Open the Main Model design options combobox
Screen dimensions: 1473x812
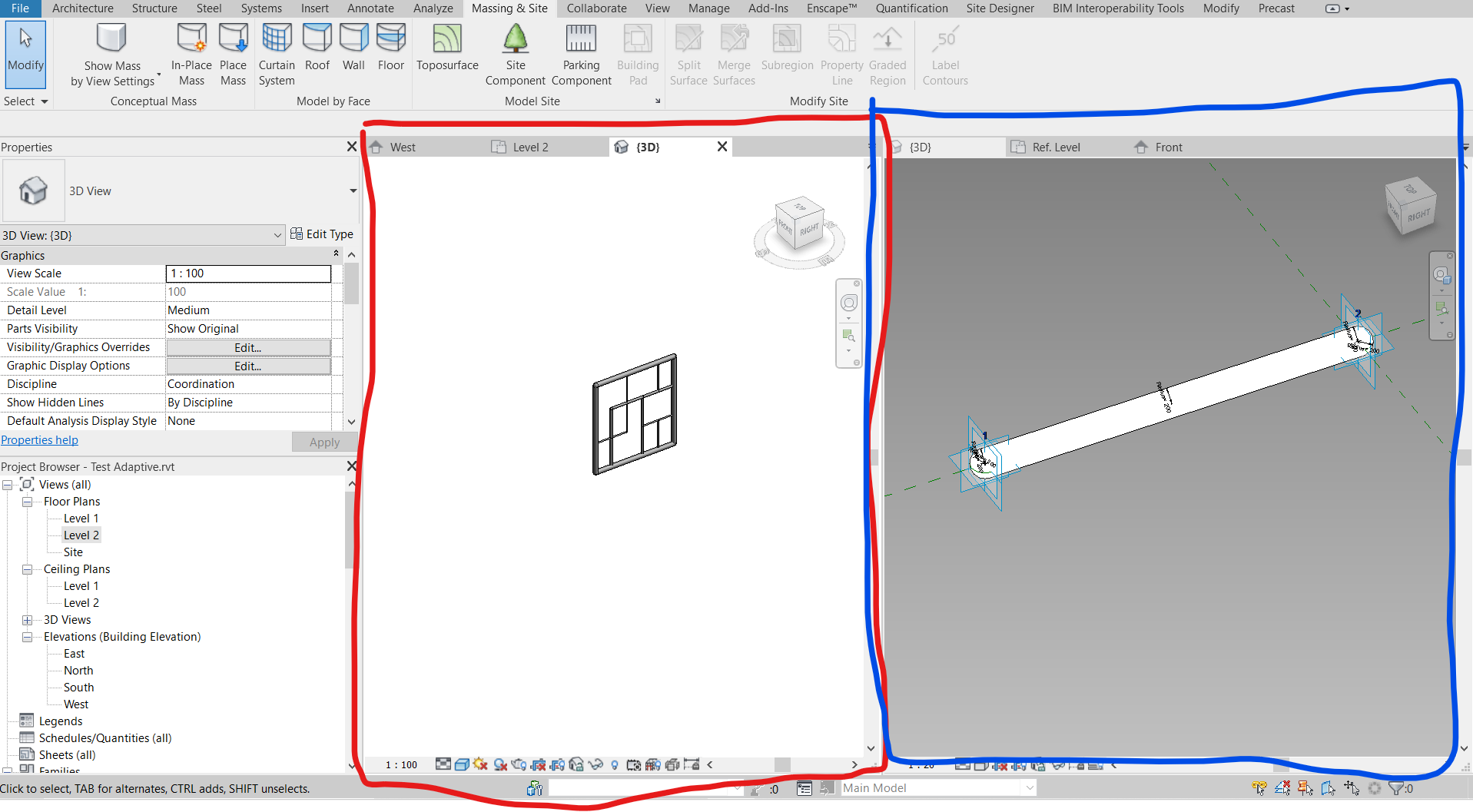click(x=937, y=787)
